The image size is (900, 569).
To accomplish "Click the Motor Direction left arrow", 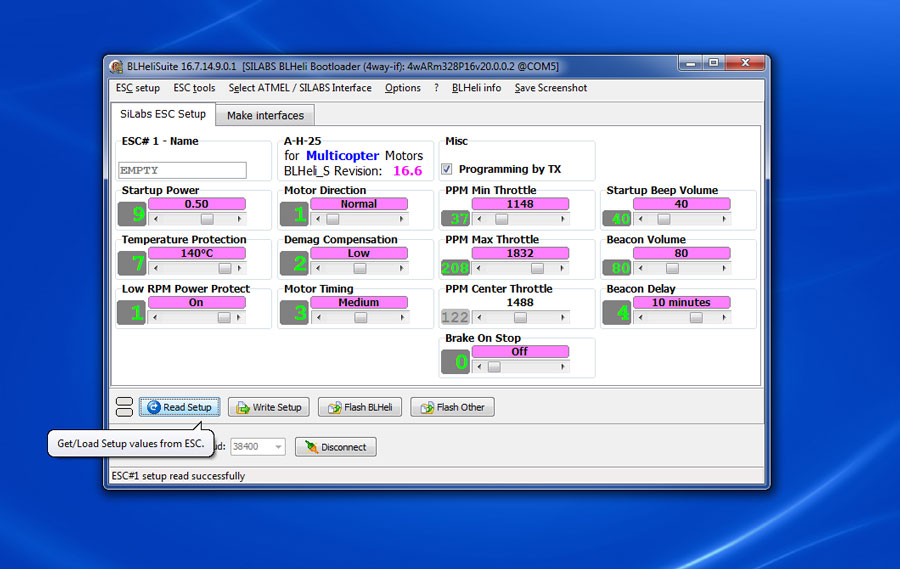I will [x=318, y=219].
